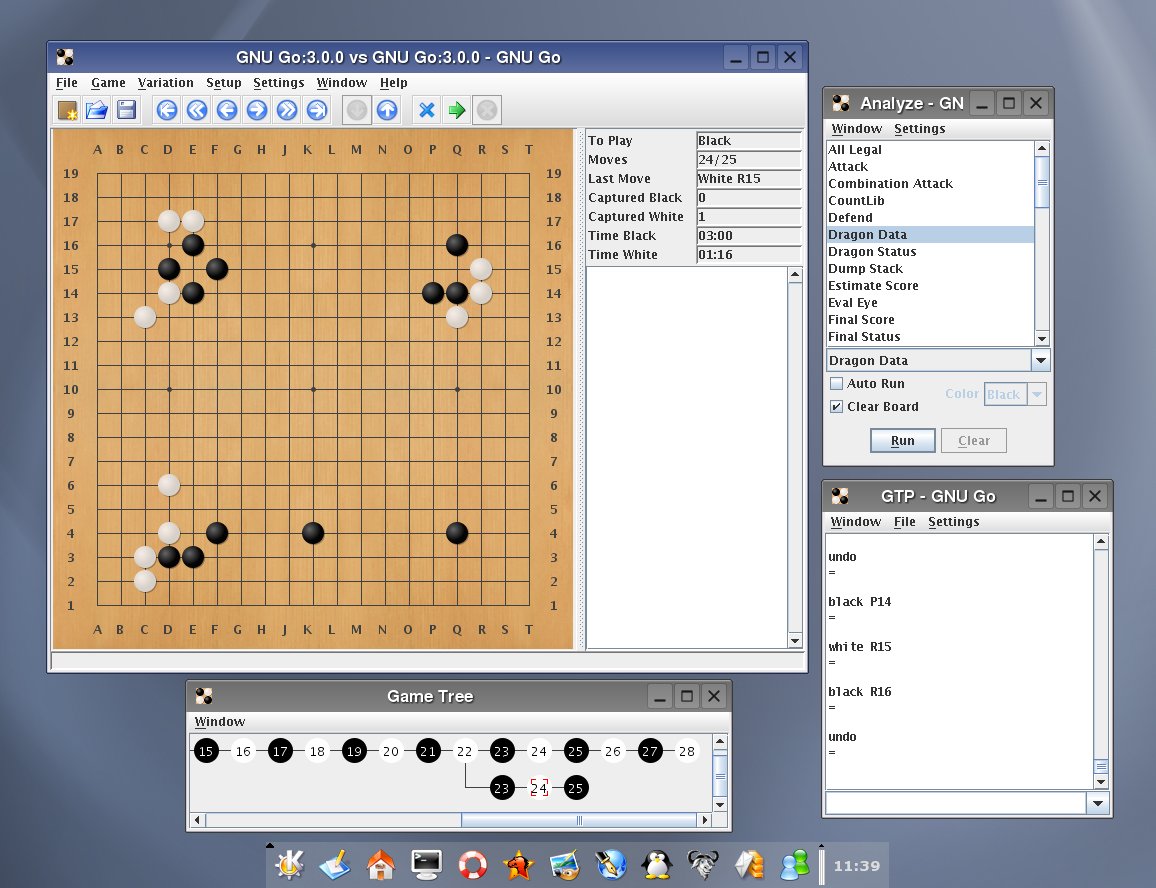The height and width of the screenshot is (888, 1156).
Task: Click the Game Tree horizontal scrollbar
Action: (578, 821)
